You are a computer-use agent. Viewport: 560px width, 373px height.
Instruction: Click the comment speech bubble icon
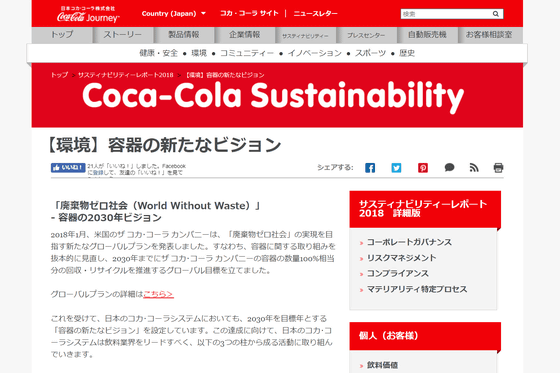[449, 167]
